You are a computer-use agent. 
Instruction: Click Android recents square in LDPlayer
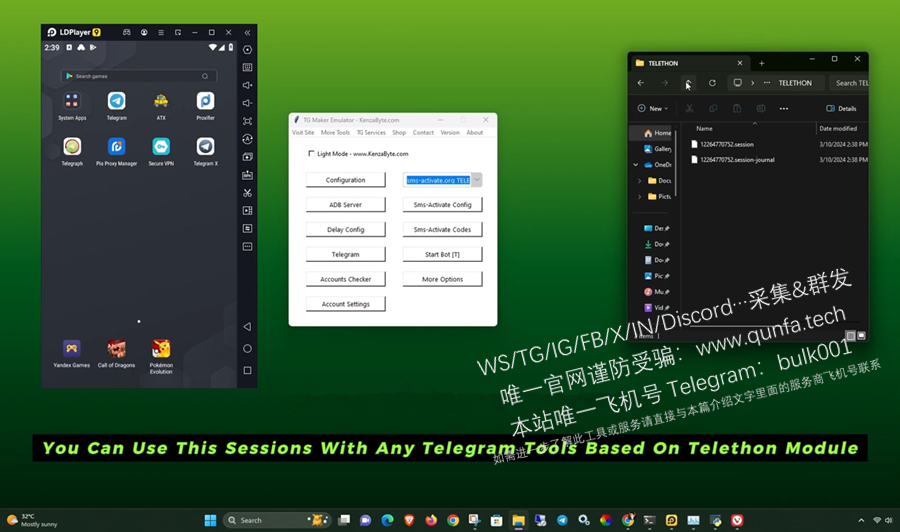point(247,370)
